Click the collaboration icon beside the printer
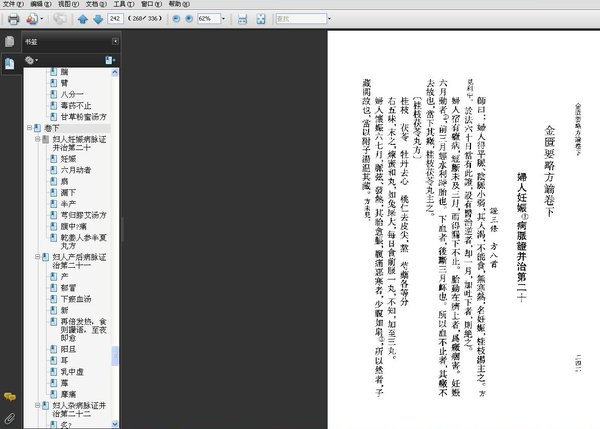The height and width of the screenshot is (429, 600). tap(32, 19)
